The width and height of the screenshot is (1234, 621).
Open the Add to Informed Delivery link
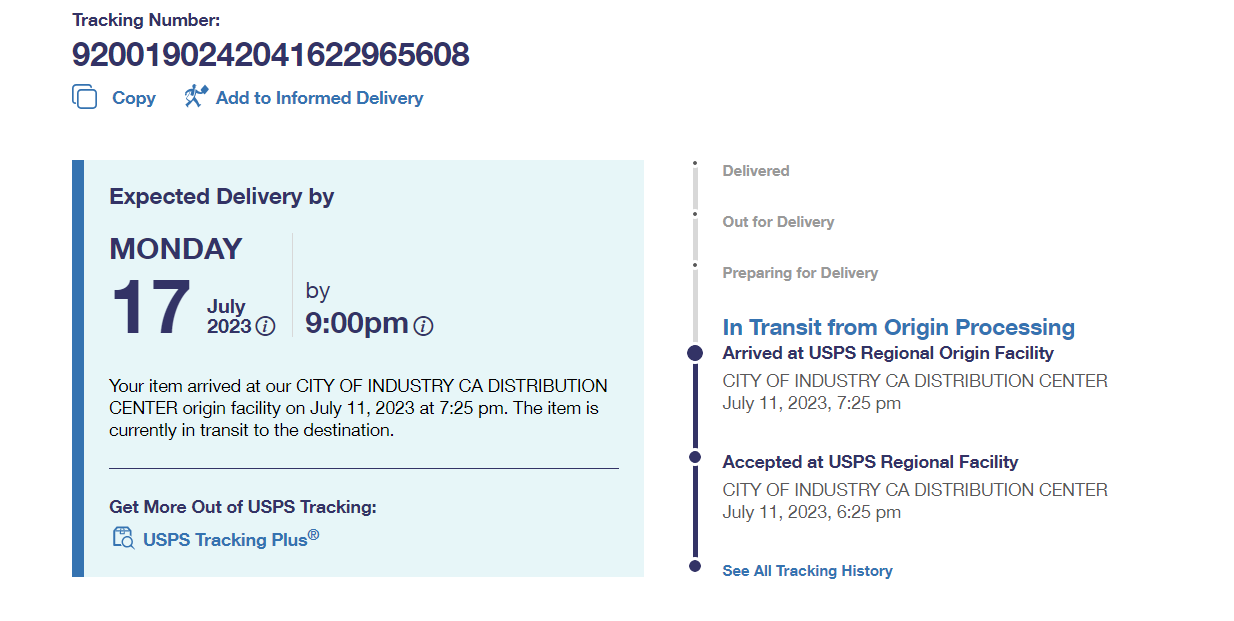tap(319, 98)
